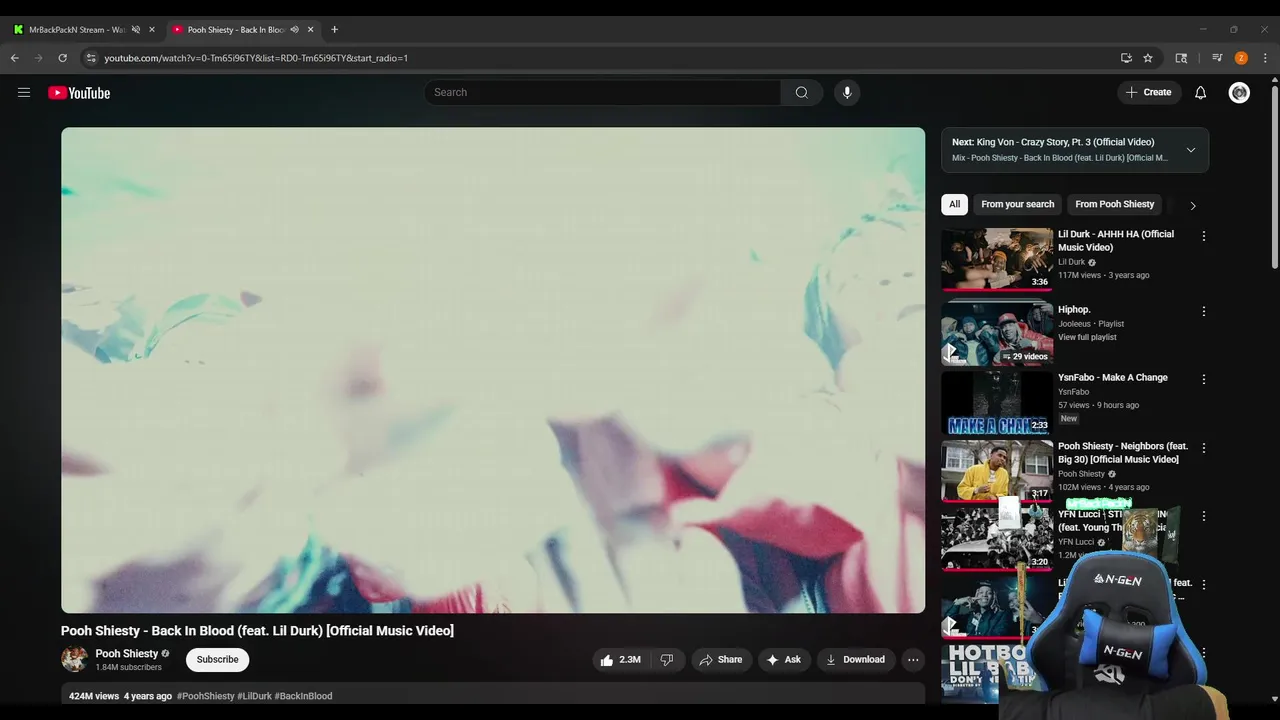Open the tab search side panel icon
Image resolution: width=1280 pixels, height=720 pixels.
click(x=1181, y=58)
